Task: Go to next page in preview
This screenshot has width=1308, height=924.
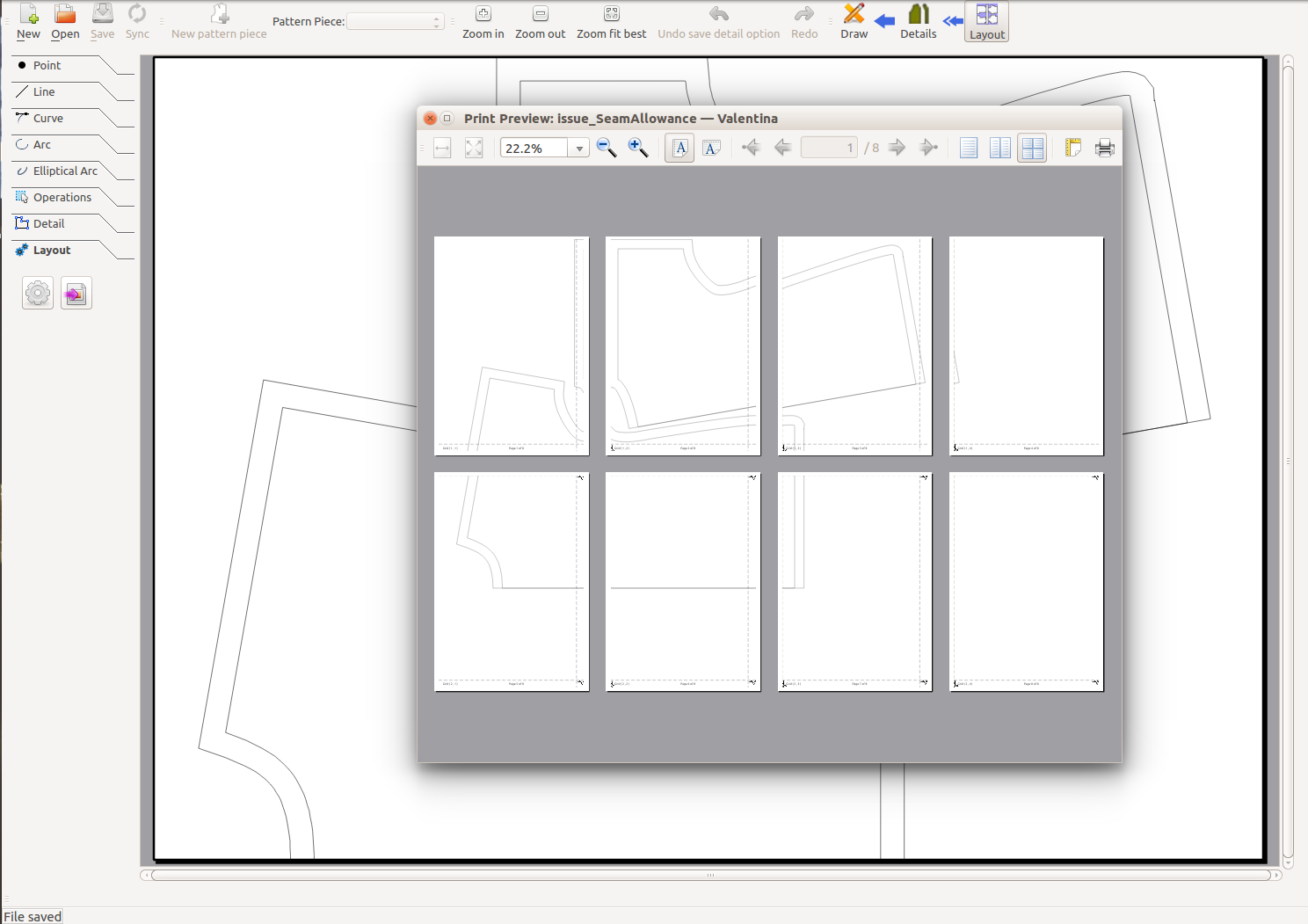Action: (897, 148)
